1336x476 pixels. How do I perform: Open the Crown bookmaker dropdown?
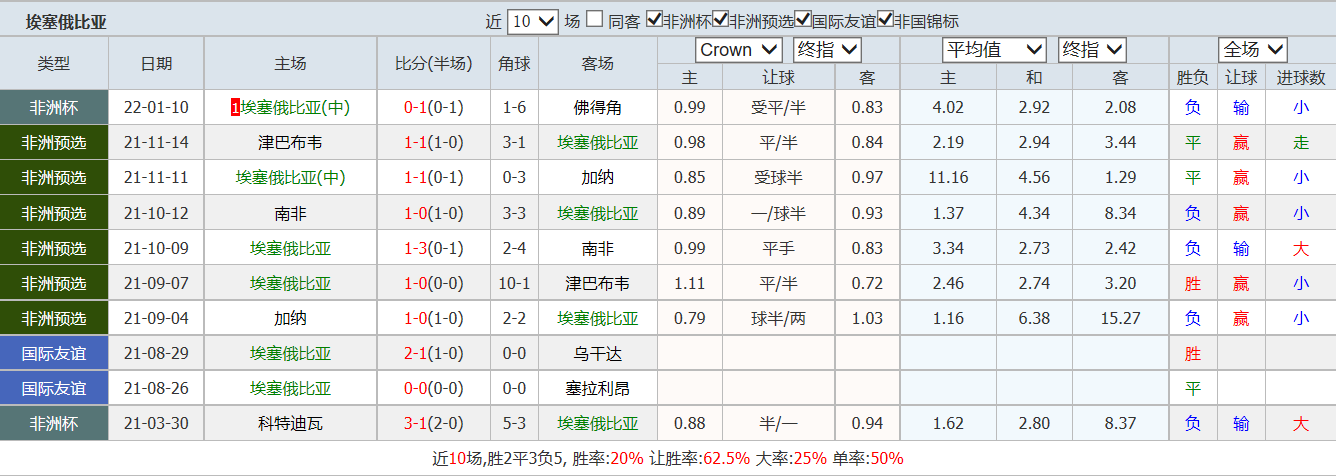tap(739, 50)
